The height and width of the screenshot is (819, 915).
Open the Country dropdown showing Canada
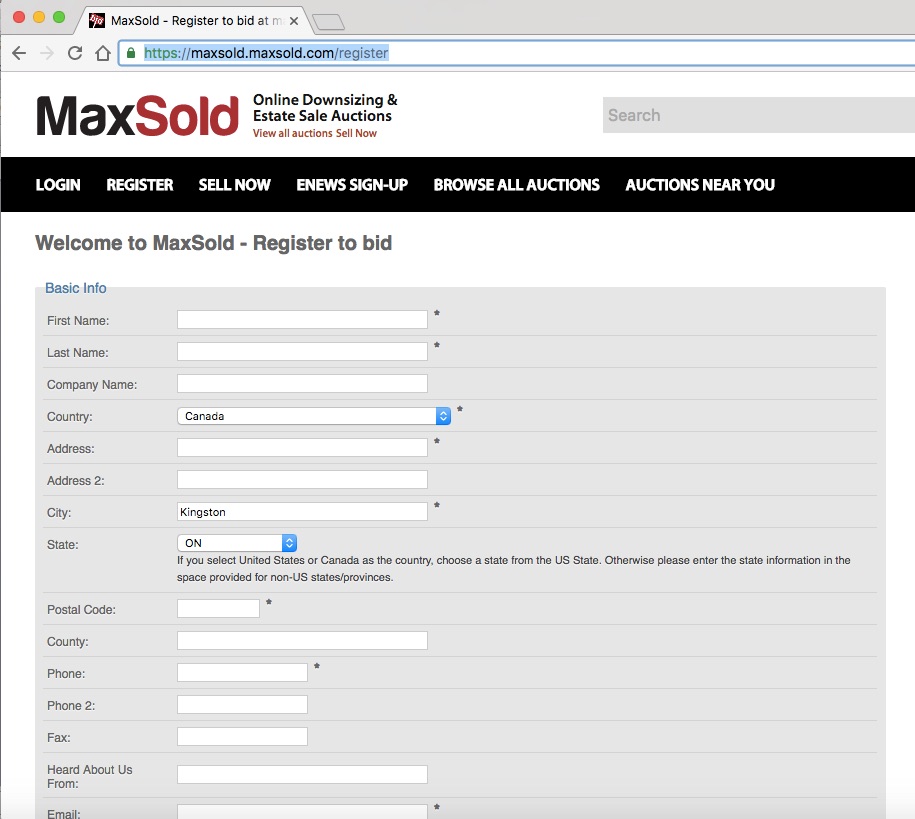(314, 416)
